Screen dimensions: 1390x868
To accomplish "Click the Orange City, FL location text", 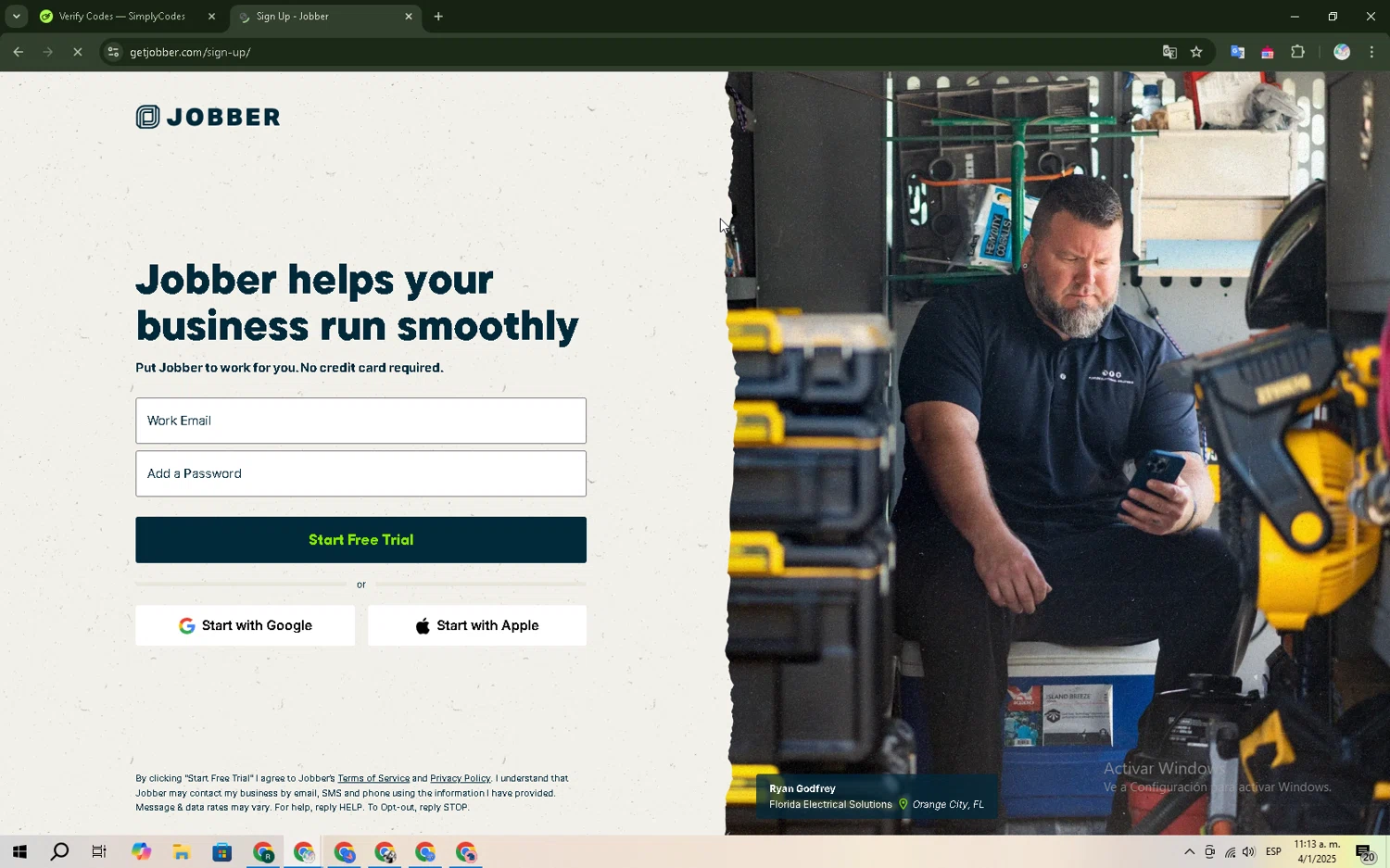I will (x=948, y=805).
